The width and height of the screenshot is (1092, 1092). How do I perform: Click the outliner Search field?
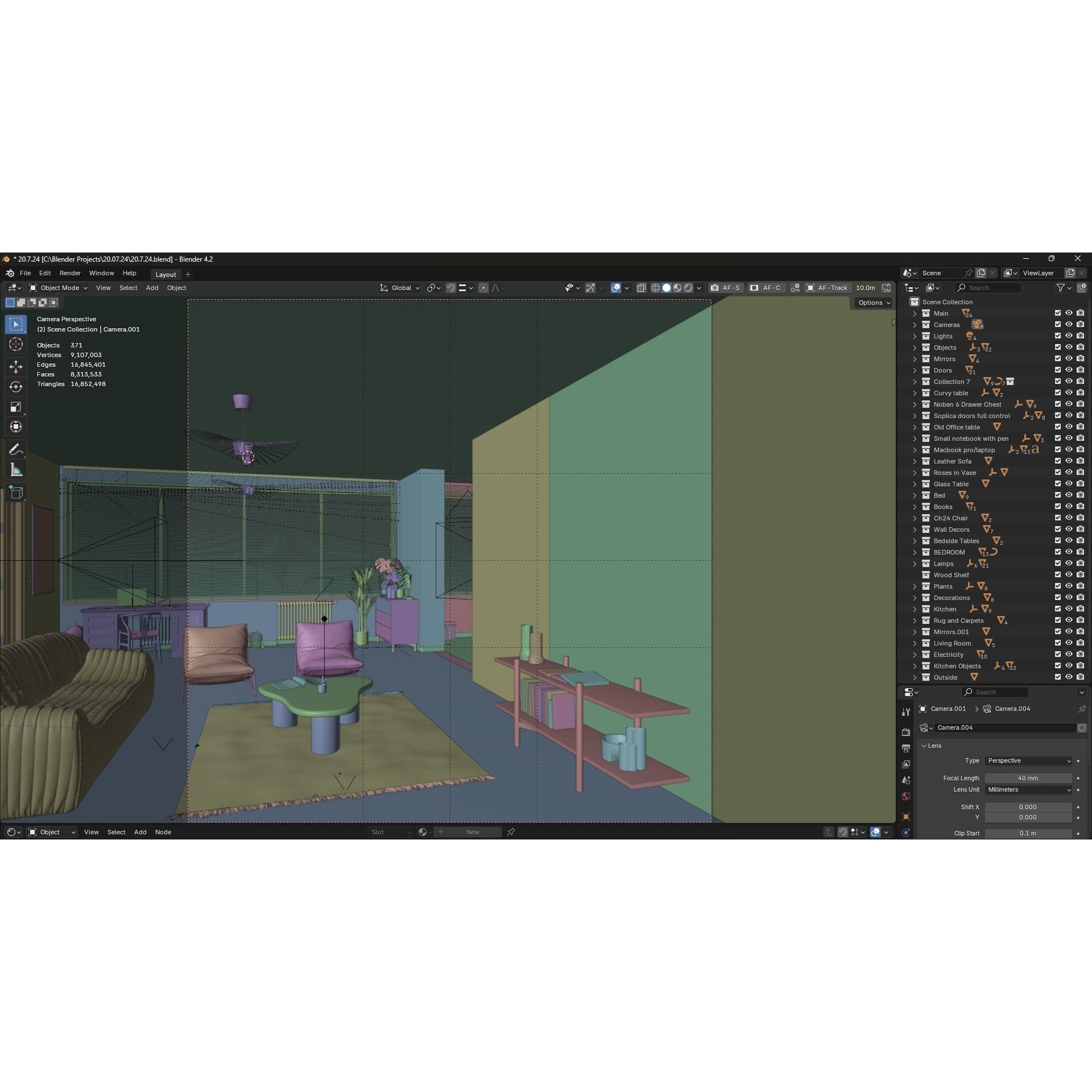click(x=990, y=288)
